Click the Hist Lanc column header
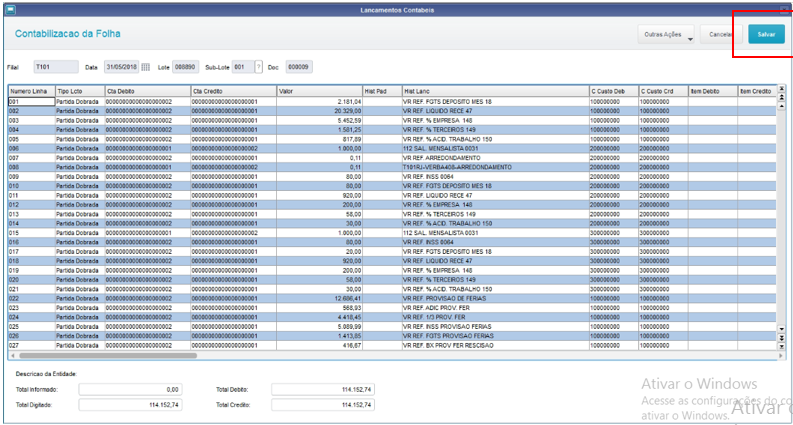Screen dimensions: 793x425 495,92
